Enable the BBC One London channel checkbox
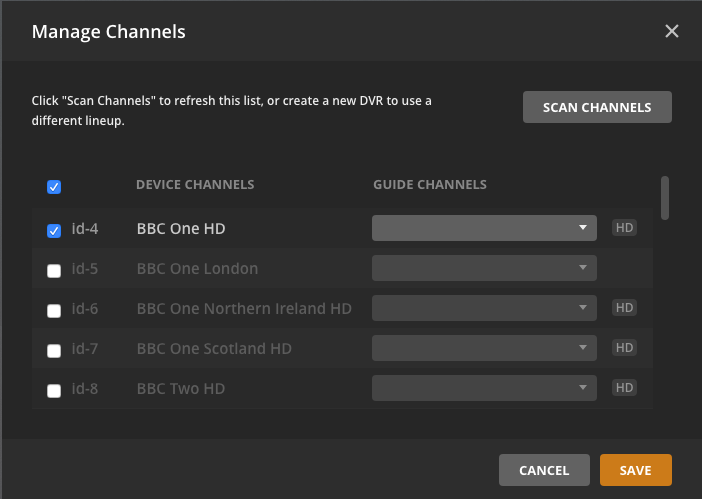702x499 pixels. pos(54,271)
